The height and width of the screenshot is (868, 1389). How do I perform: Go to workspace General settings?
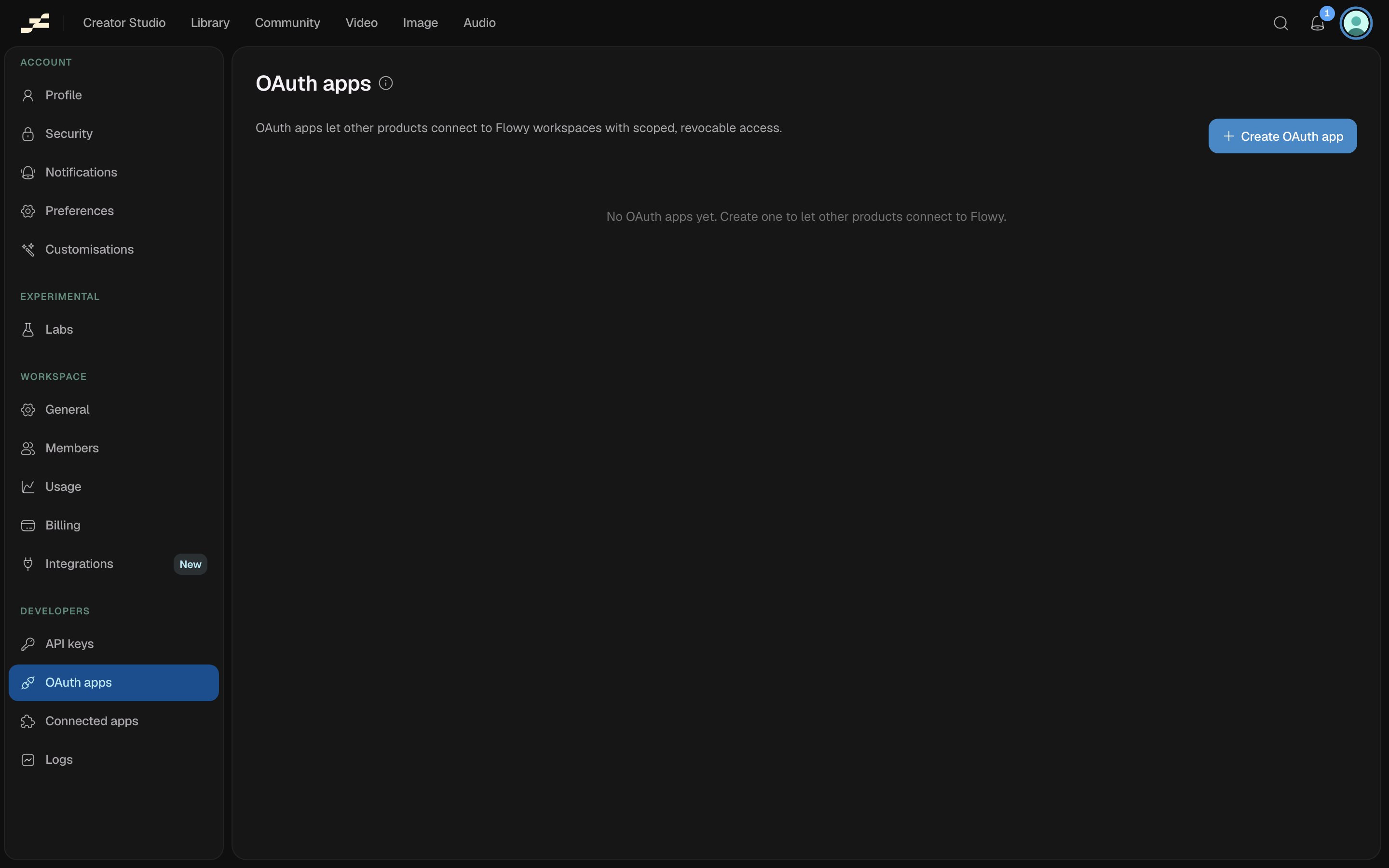114,410
